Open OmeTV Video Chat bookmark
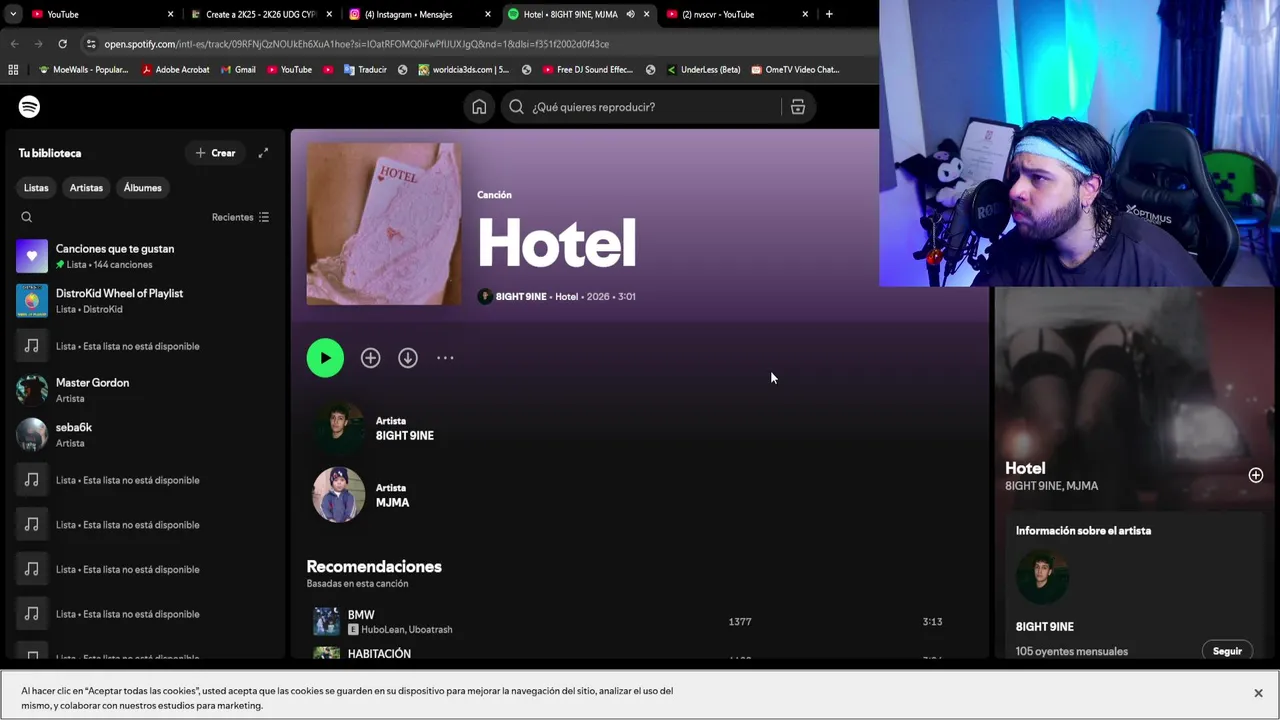Image resolution: width=1280 pixels, height=720 pixels. 795,70
